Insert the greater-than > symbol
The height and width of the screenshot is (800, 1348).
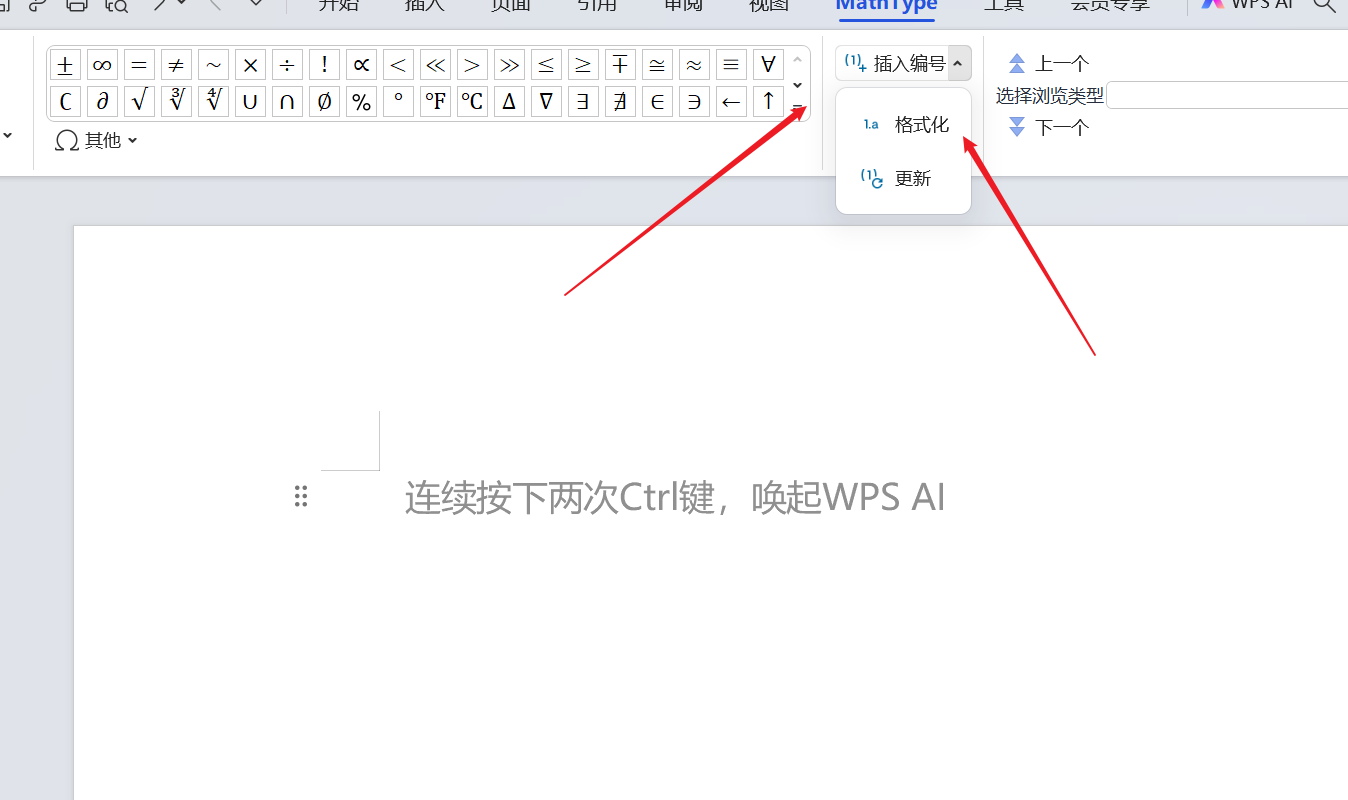472,65
